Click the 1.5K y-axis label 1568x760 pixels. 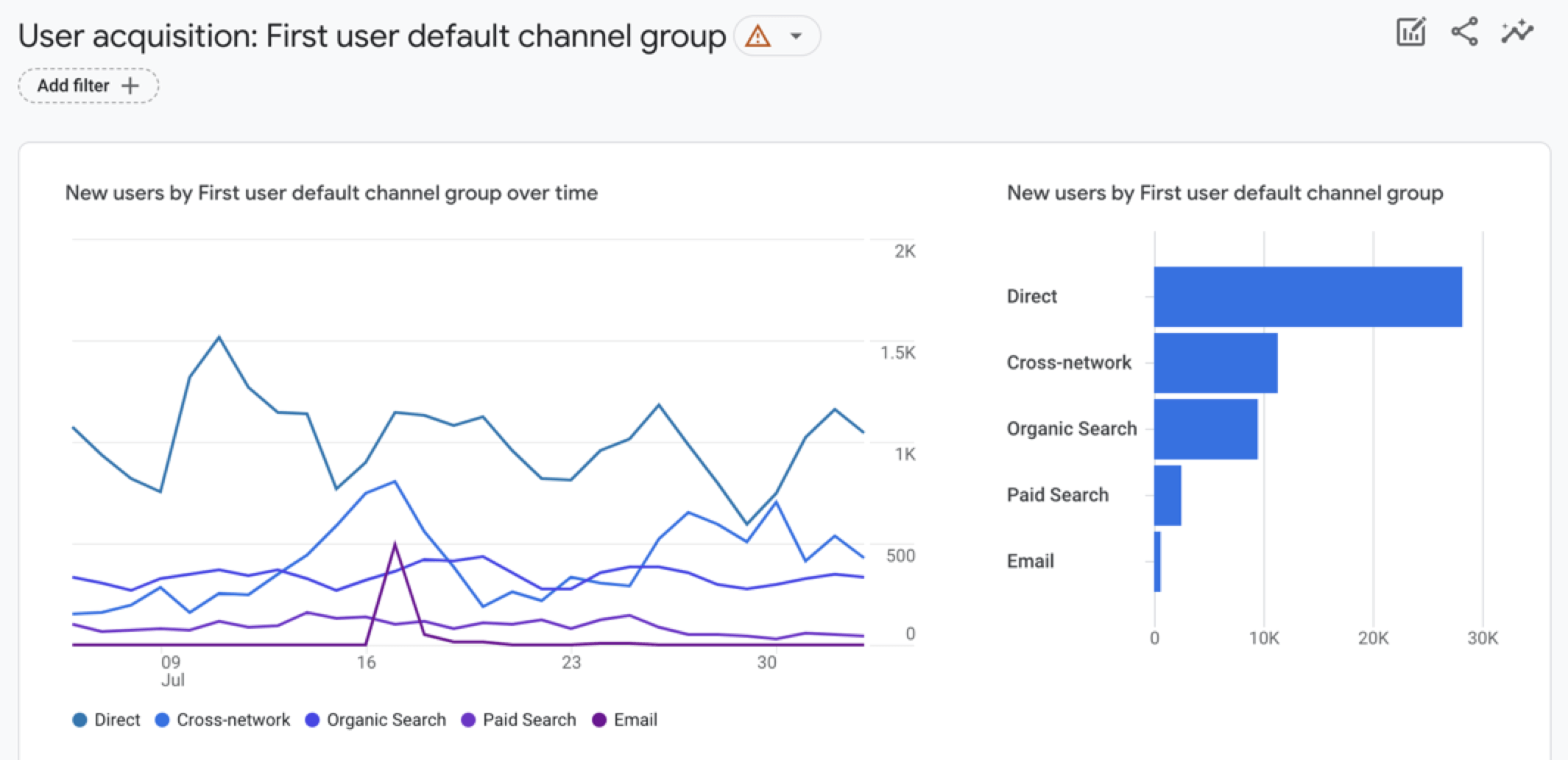coord(897,353)
